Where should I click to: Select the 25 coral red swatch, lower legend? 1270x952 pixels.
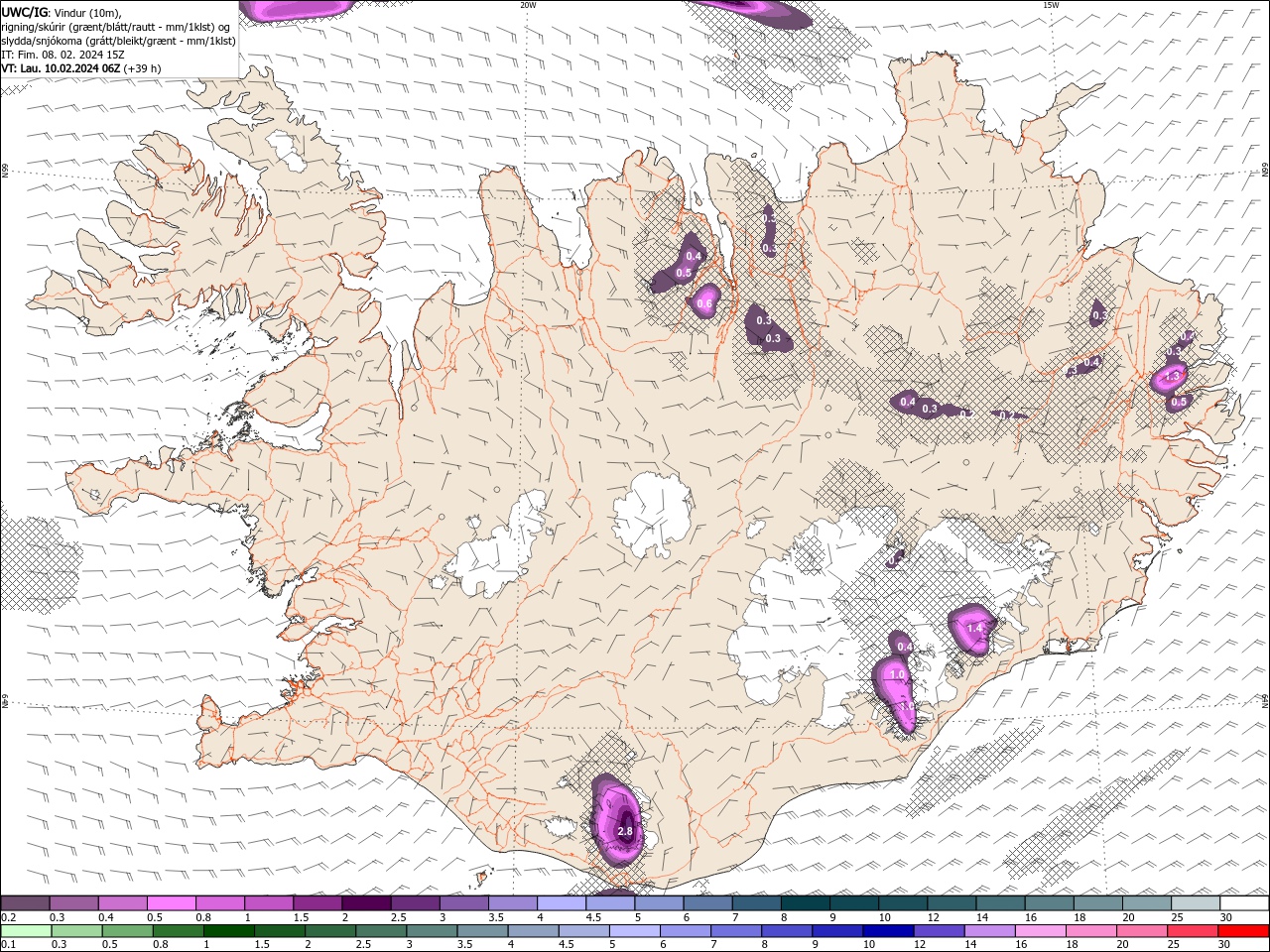pyautogui.click(x=1192, y=931)
